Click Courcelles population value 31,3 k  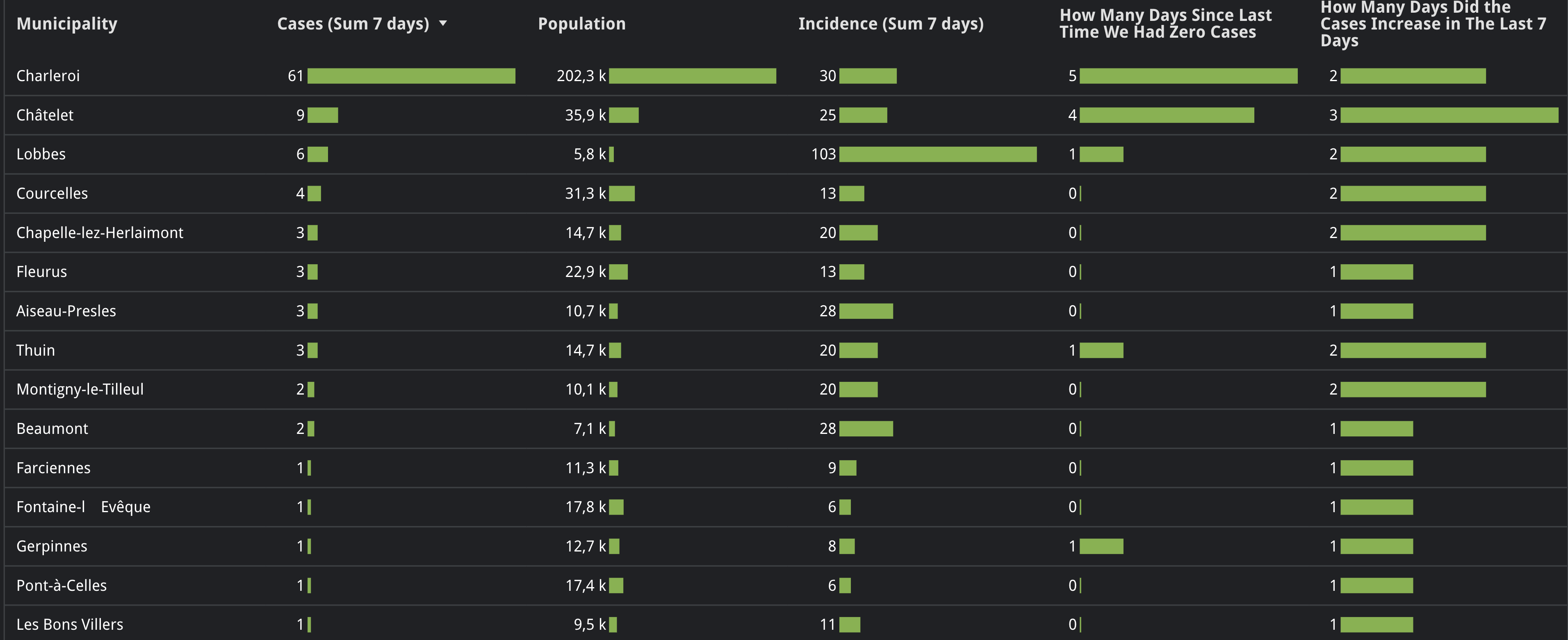586,193
